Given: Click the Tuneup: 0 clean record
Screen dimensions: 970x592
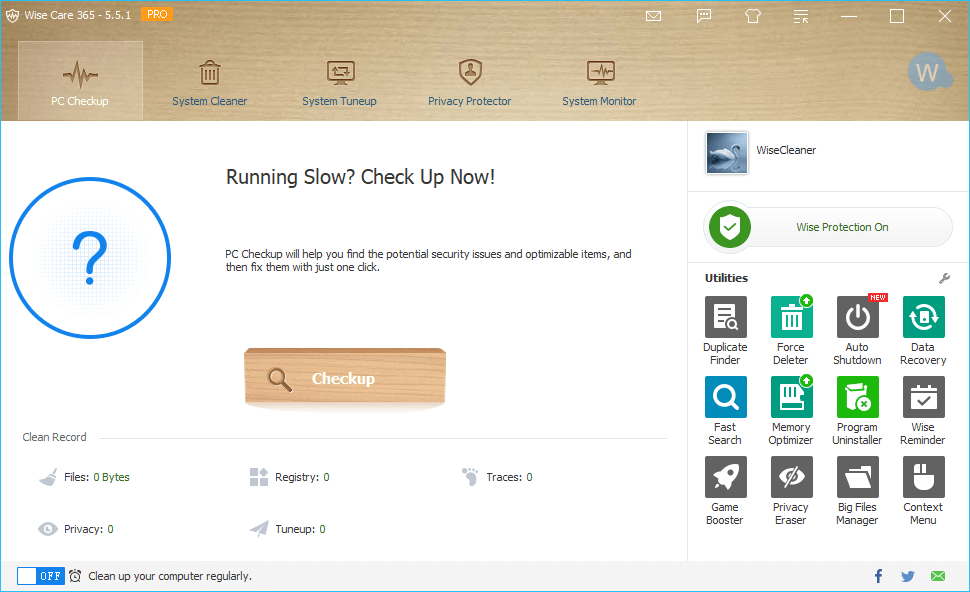Looking at the screenshot, I should tap(288, 529).
